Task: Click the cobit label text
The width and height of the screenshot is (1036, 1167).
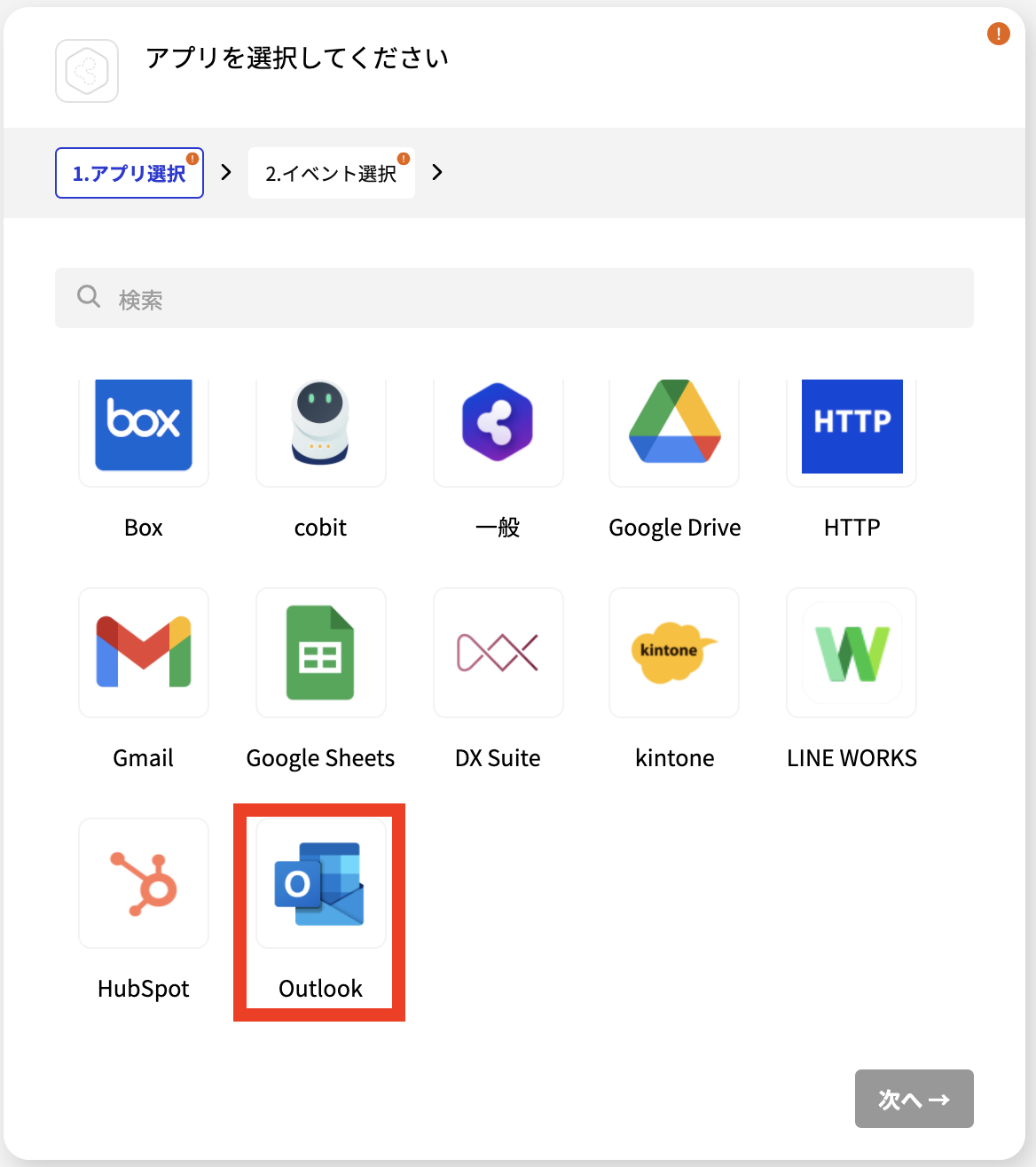Action: pyautogui.click(x=321, y=528)
